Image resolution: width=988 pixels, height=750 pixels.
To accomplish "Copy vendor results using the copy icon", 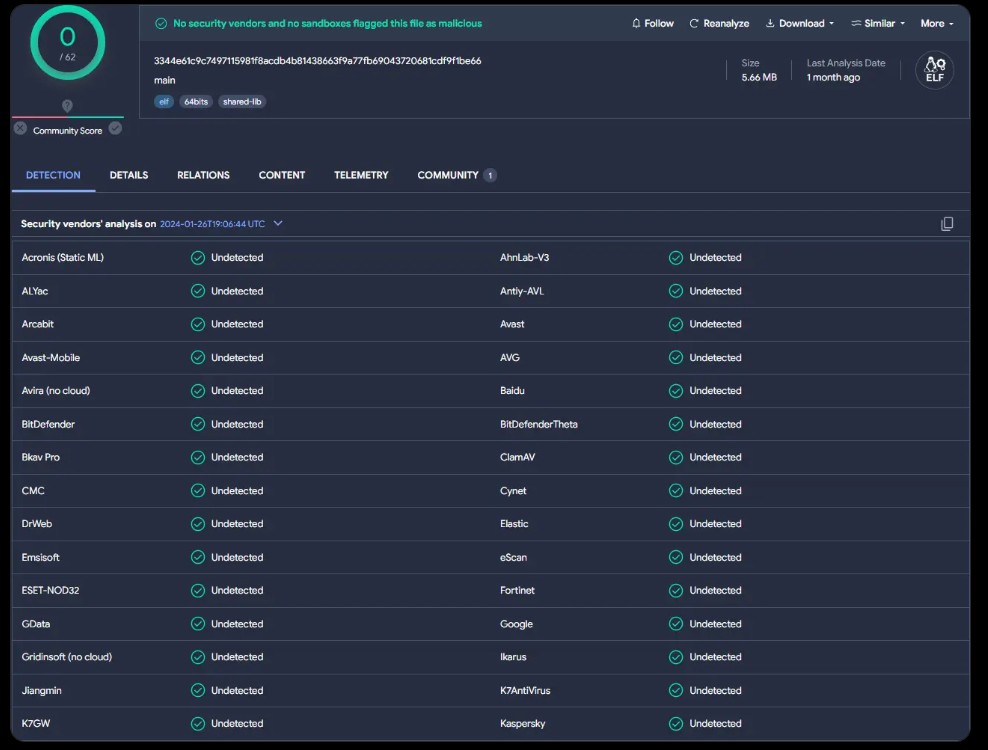I will point(946,224).
